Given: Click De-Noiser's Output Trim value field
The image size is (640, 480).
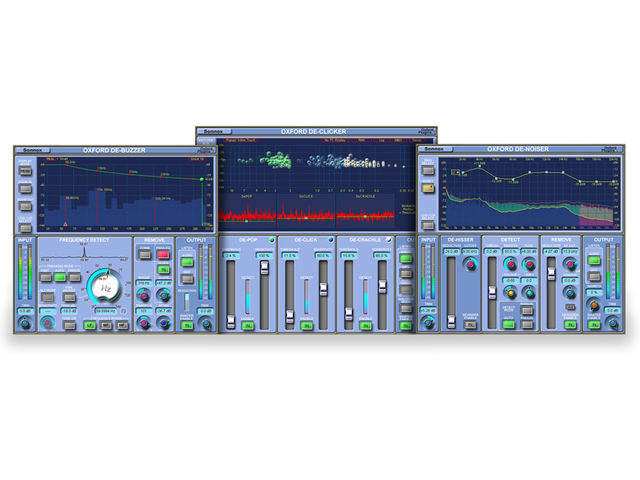Looking at the screenshot, I should point(613,311).
